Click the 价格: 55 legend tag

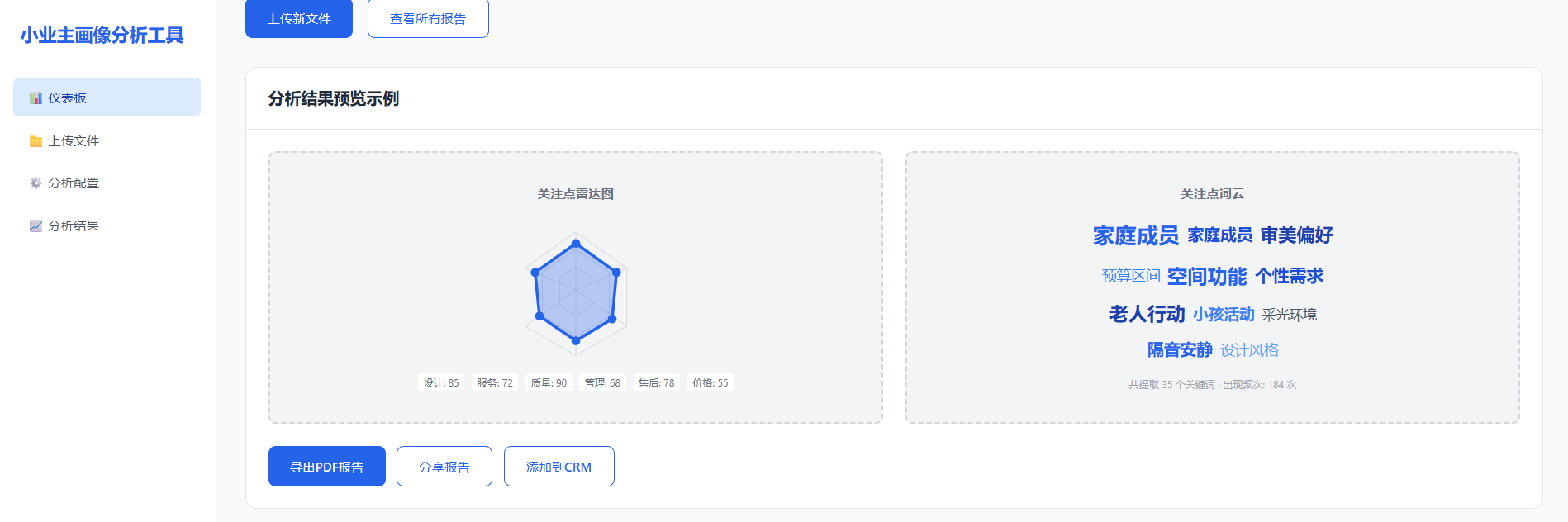pos(710,383)
